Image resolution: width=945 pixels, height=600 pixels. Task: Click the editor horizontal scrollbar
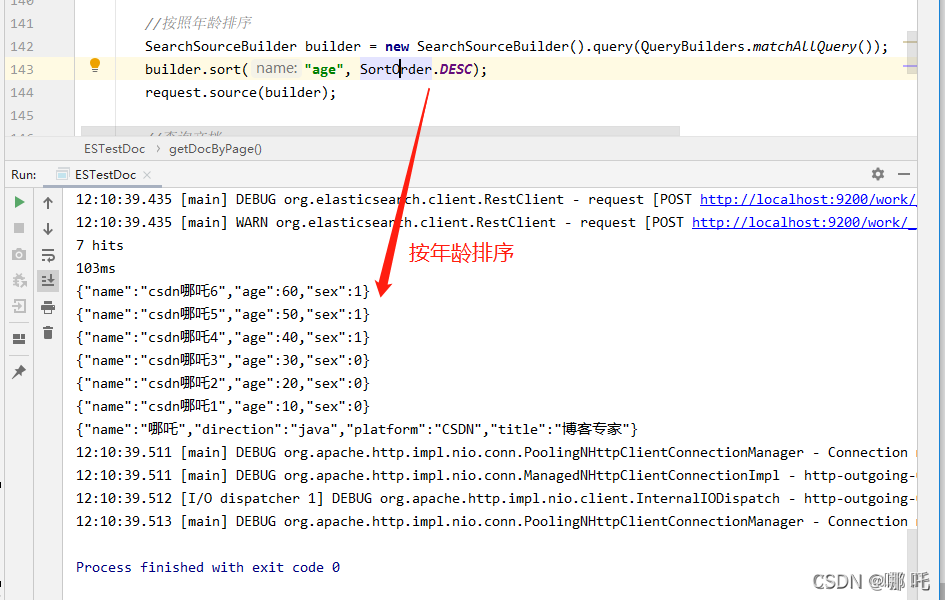point(380,131)
